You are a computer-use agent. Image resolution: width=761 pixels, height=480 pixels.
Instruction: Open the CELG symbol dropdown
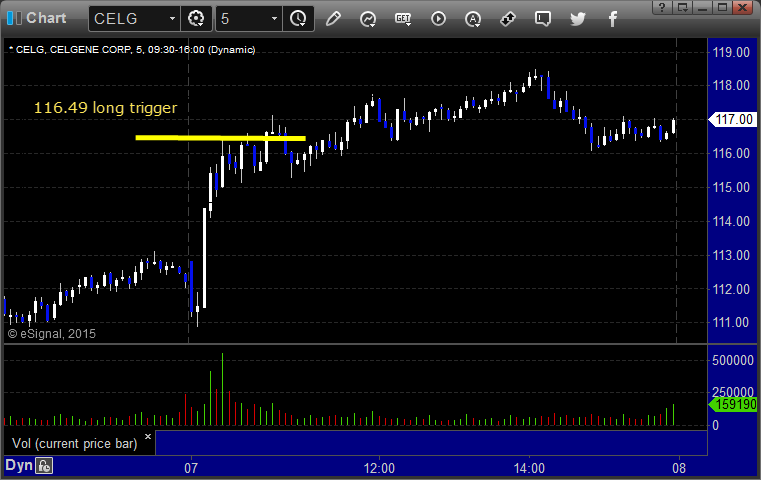pyautogui.click(x=172, y=19)
